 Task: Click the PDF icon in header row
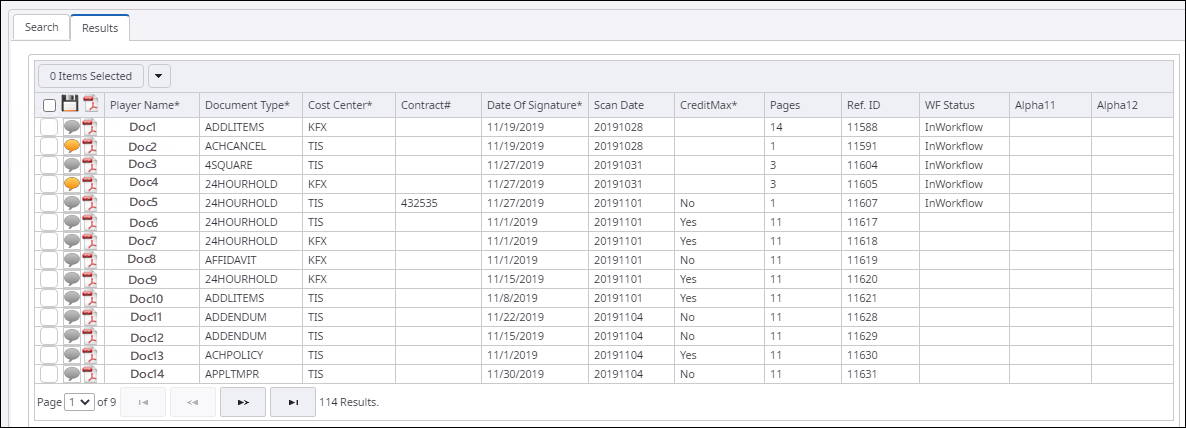(x=90, y=104)
